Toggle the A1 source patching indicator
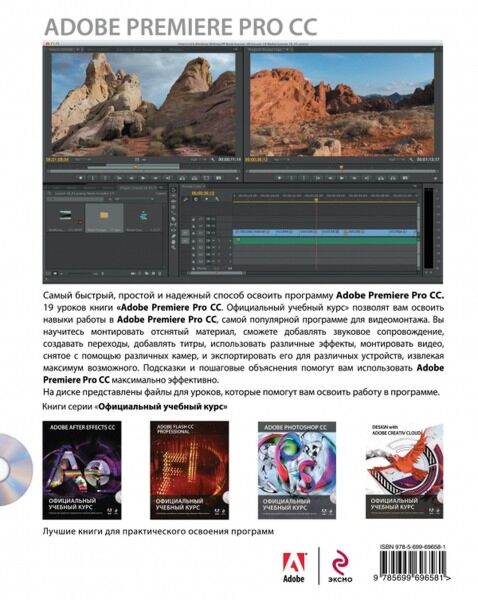Image resolution: width=478 pixels, height=600 pixels. pyautogui.click(x=185, y=241)
